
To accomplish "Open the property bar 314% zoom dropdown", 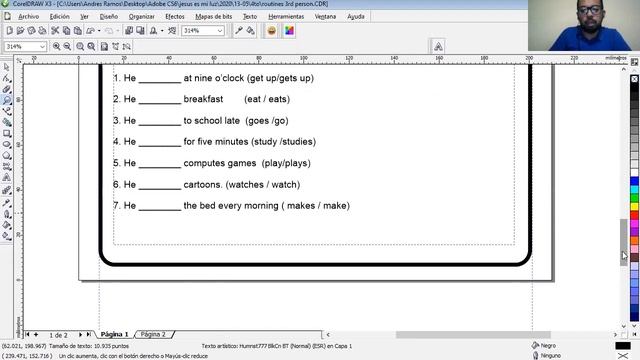I will pos(42,47).
